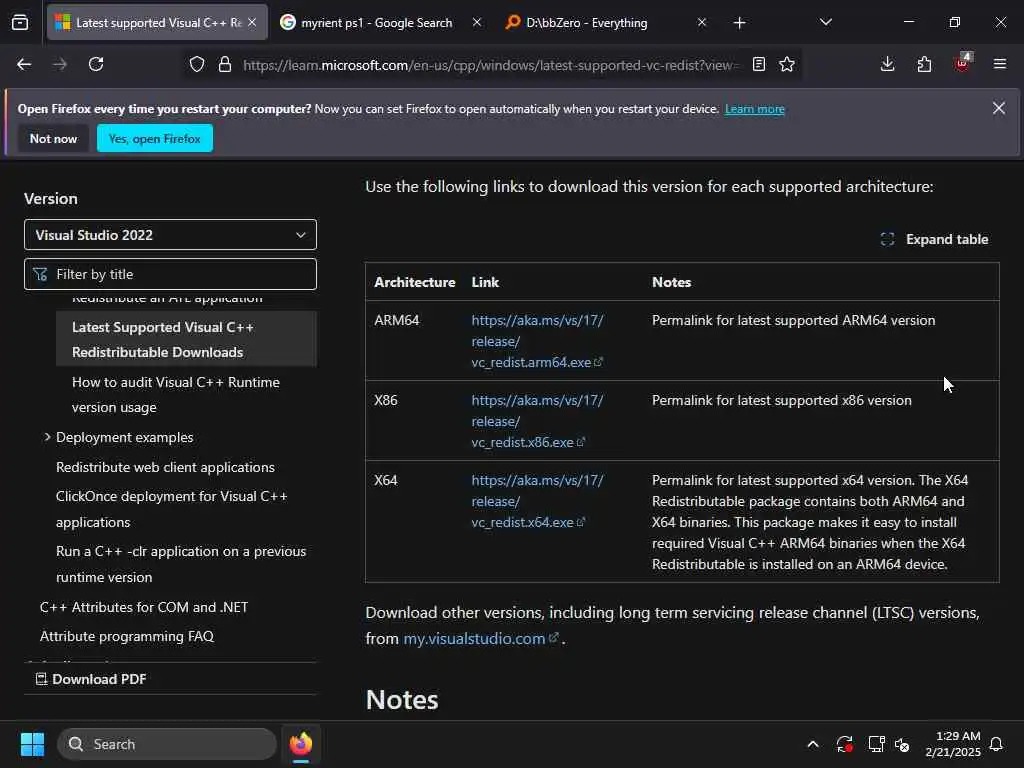Open the Learn more link
This screenshot has height=768, width=1024.
(754, 109)
